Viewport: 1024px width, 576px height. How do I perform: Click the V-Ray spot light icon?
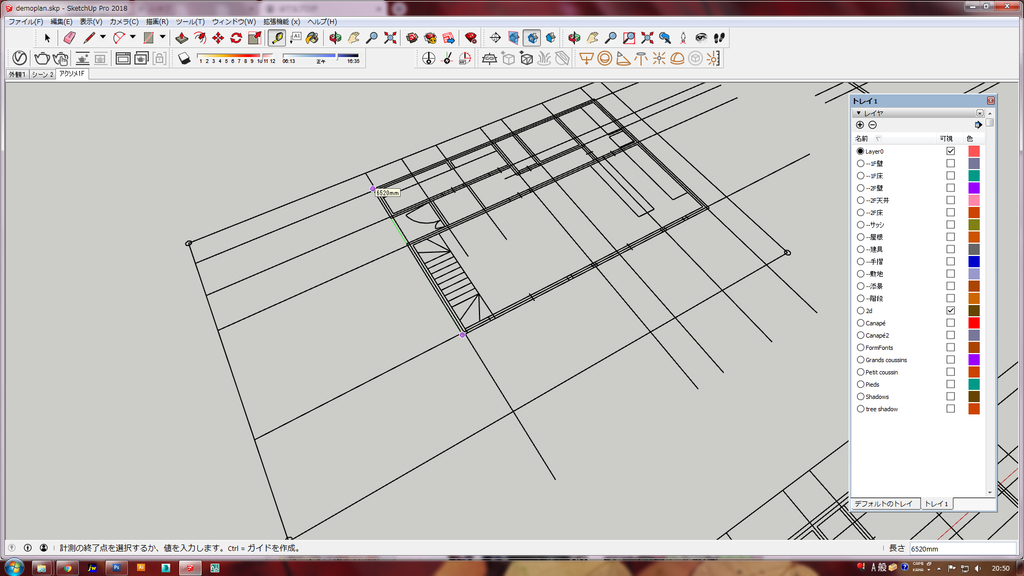tap(622, 58)
